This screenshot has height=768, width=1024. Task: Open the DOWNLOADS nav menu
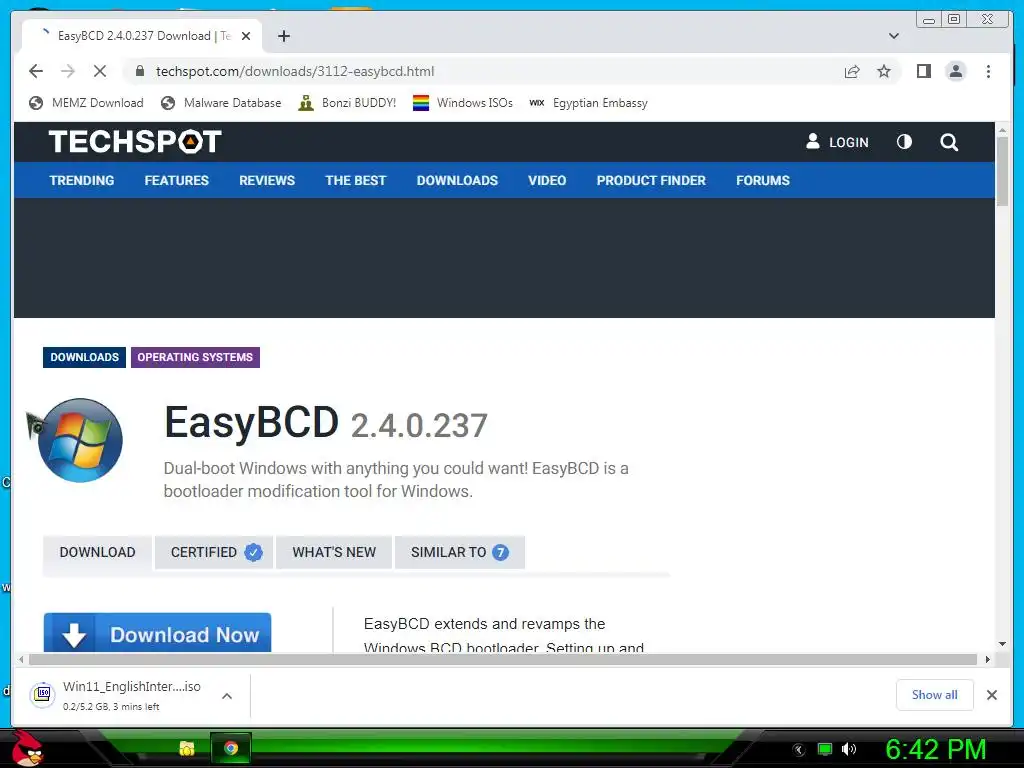pos(457,180)
